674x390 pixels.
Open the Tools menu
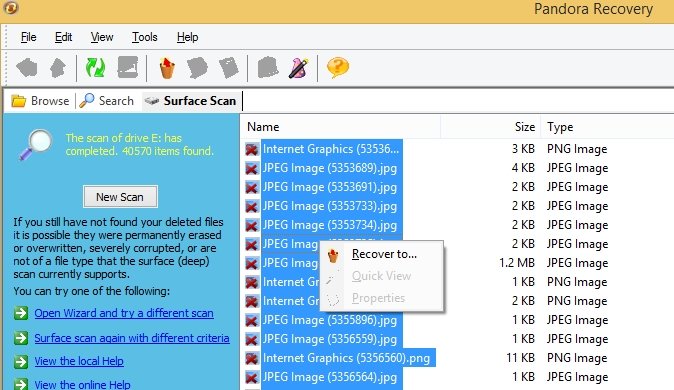(x=144, y=37)
